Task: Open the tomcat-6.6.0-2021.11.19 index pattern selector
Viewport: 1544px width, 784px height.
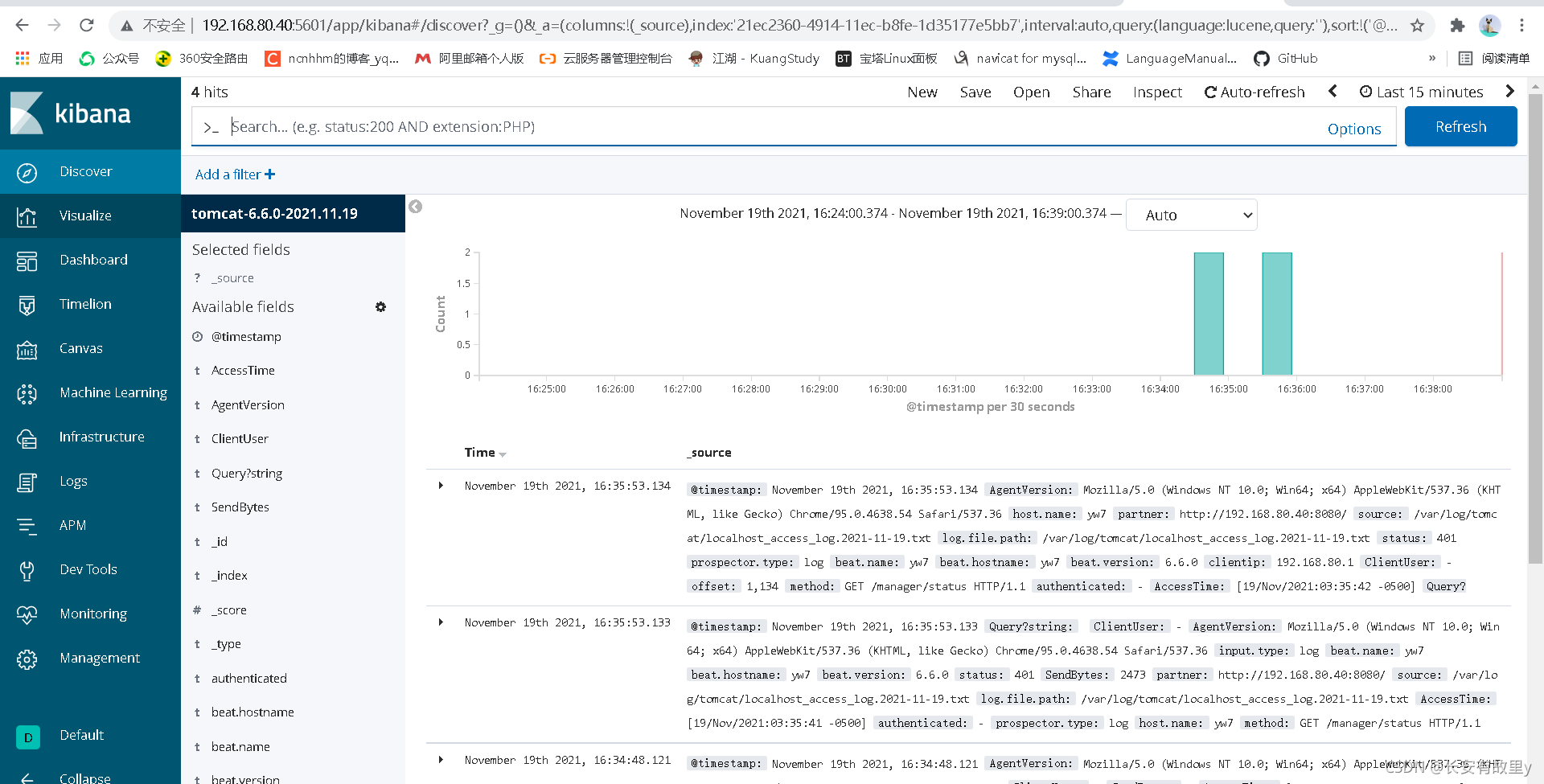Action: click(293, 214)
